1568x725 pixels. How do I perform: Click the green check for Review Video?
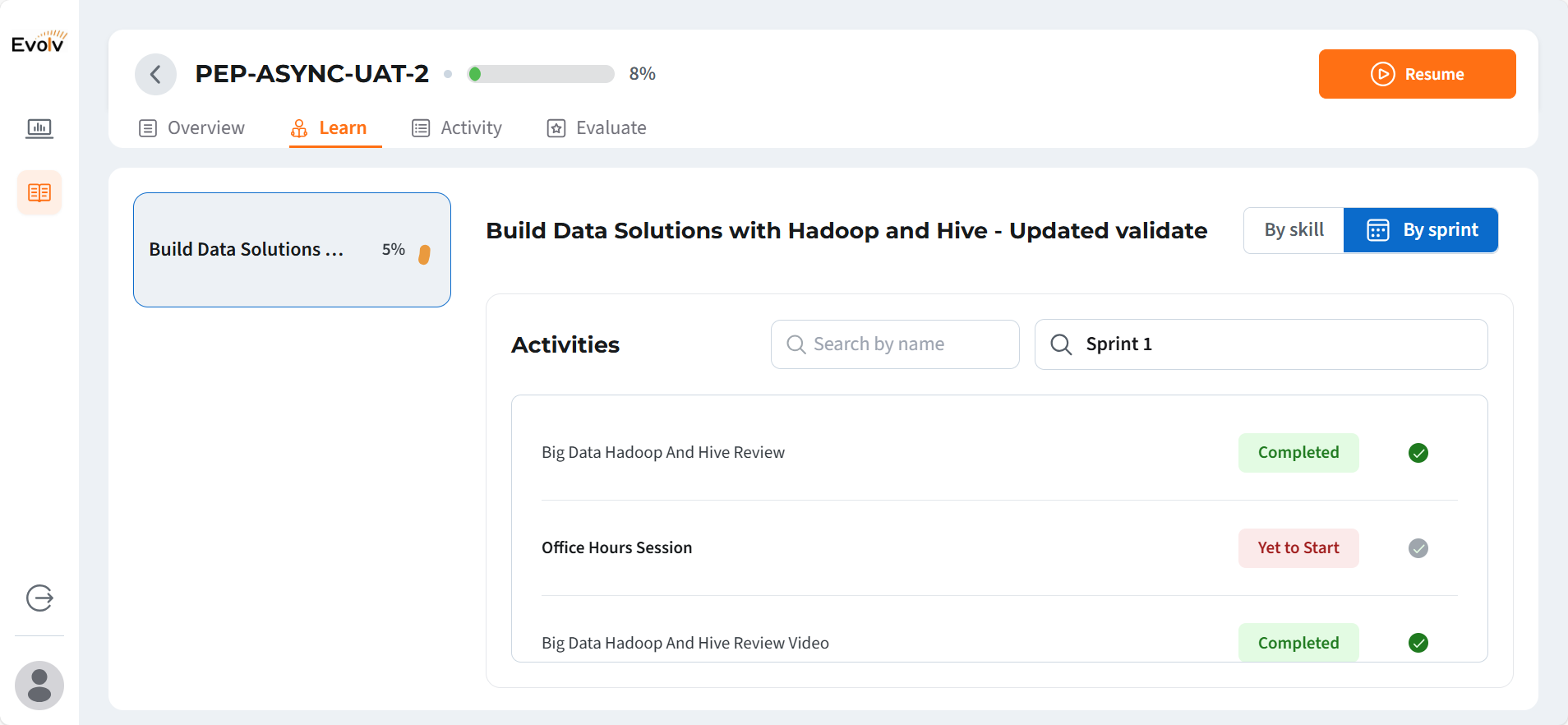pos(1418,643)
